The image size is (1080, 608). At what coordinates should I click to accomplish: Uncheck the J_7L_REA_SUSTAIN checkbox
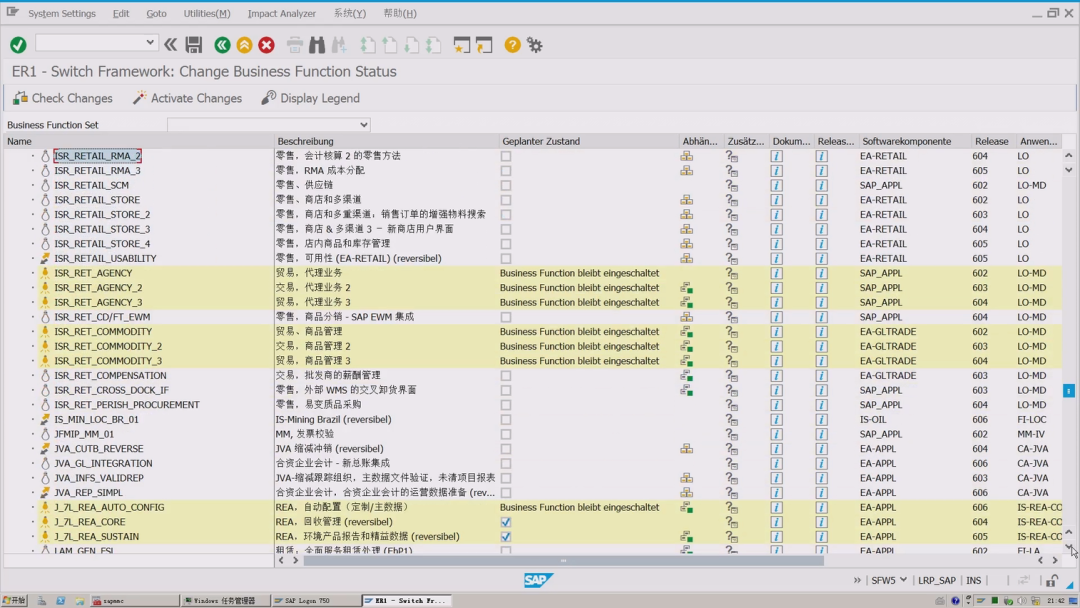[x=506, y=536]
